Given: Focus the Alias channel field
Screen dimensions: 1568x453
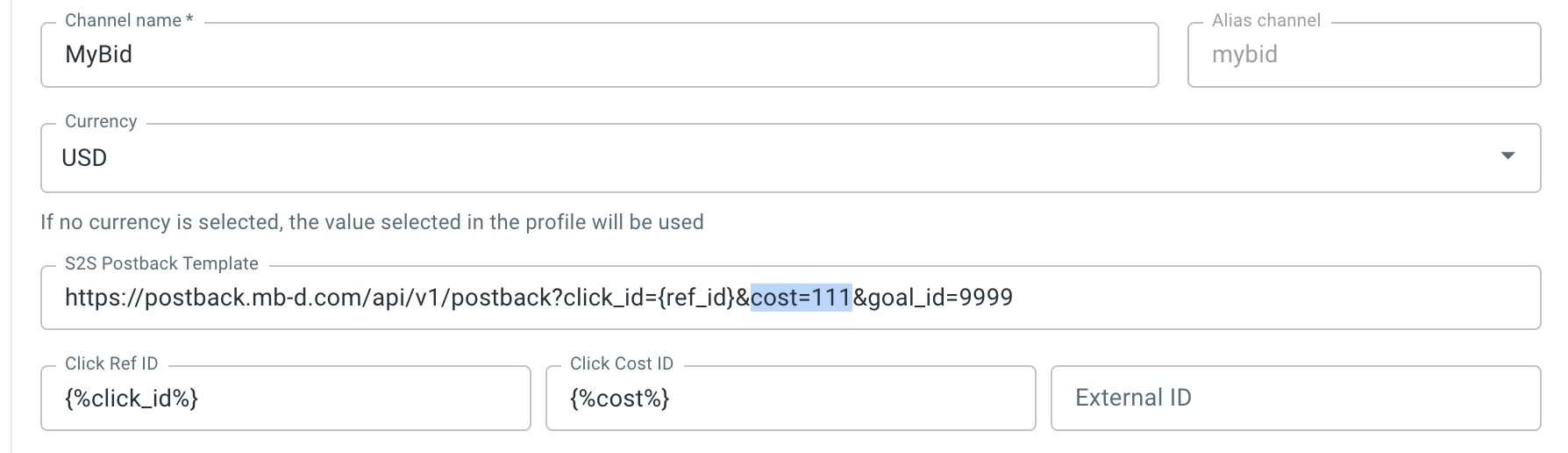Looking at the screenshot, I should (x=1364, y=54).
